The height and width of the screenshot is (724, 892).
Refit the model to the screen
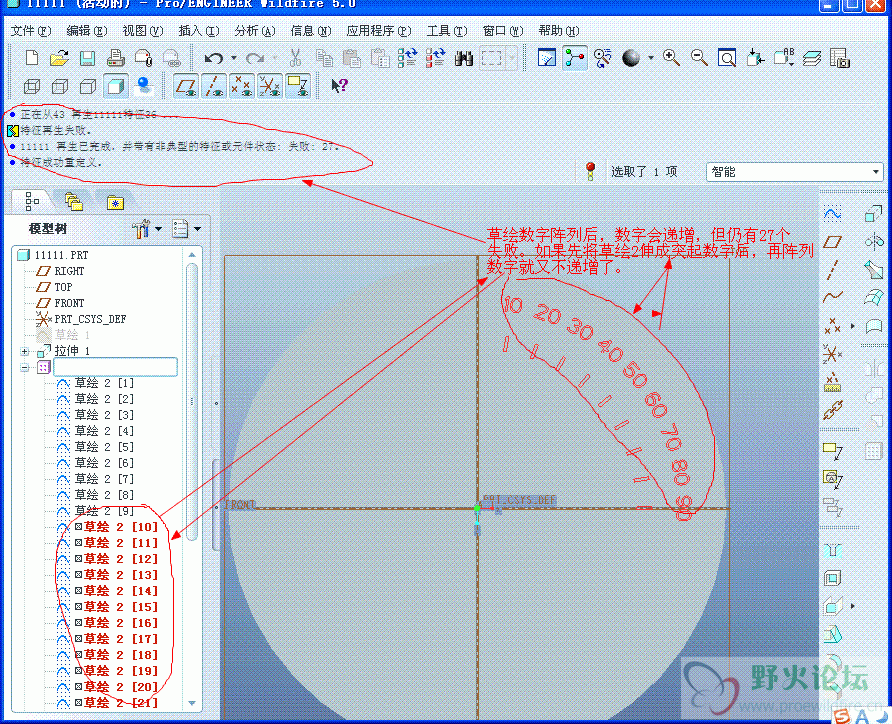click(726, 57)
